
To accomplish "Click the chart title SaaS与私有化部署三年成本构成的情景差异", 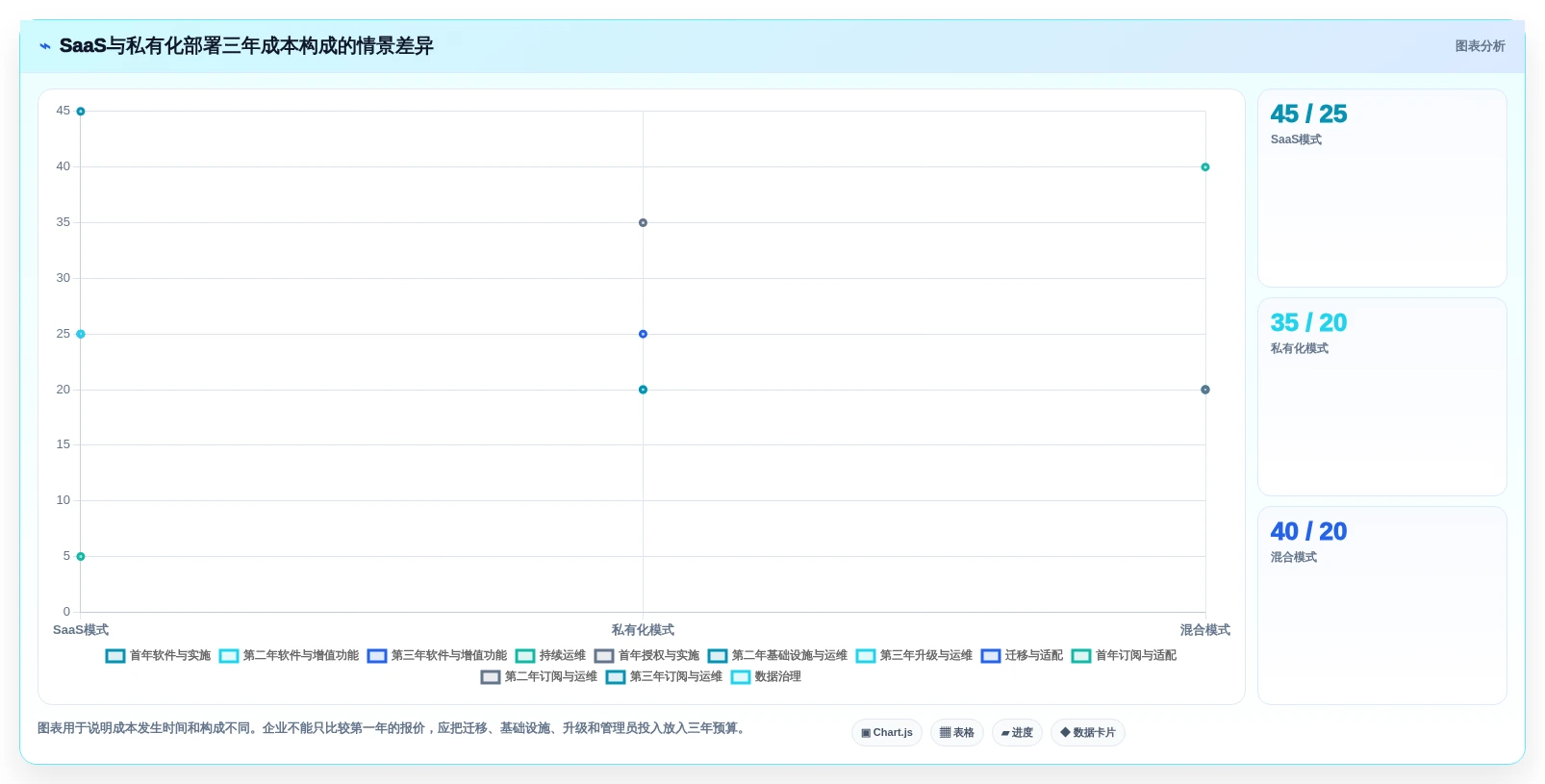I will point(246,46).
